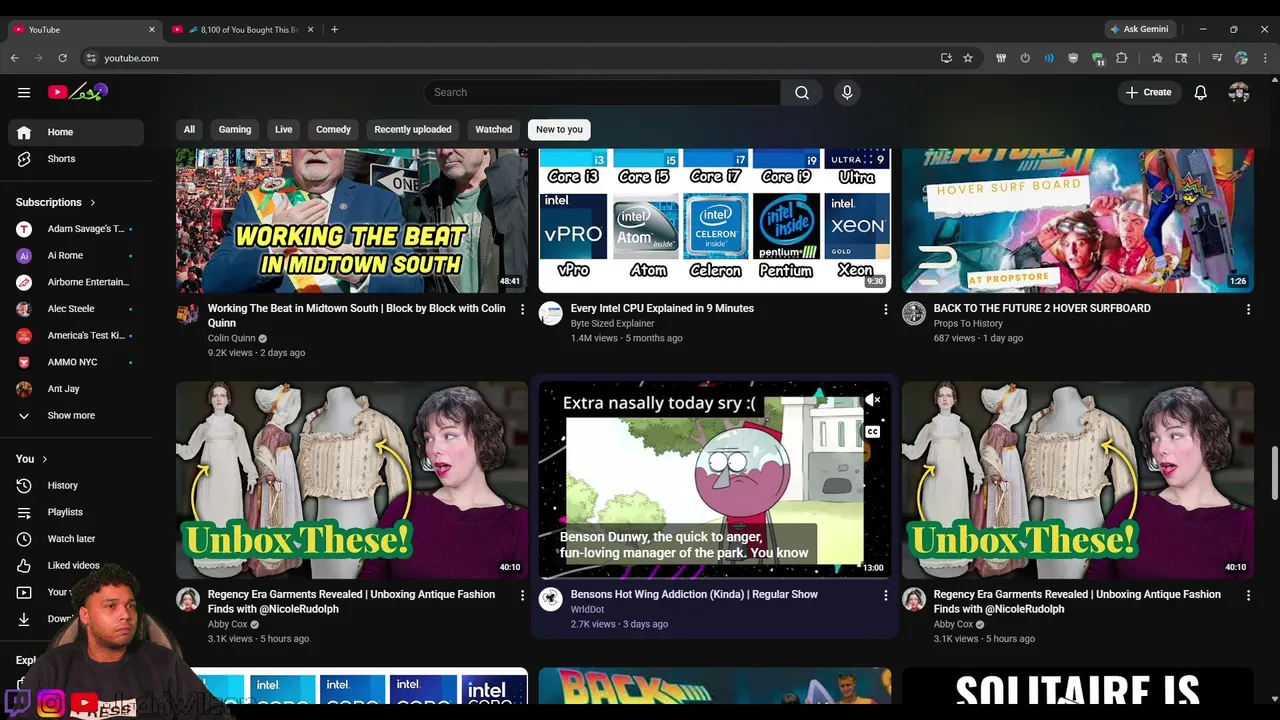Image resolution: width=1280 pixels, height=720 pixels.
Task: Expand the You section chevron
Action: [44, 459]
